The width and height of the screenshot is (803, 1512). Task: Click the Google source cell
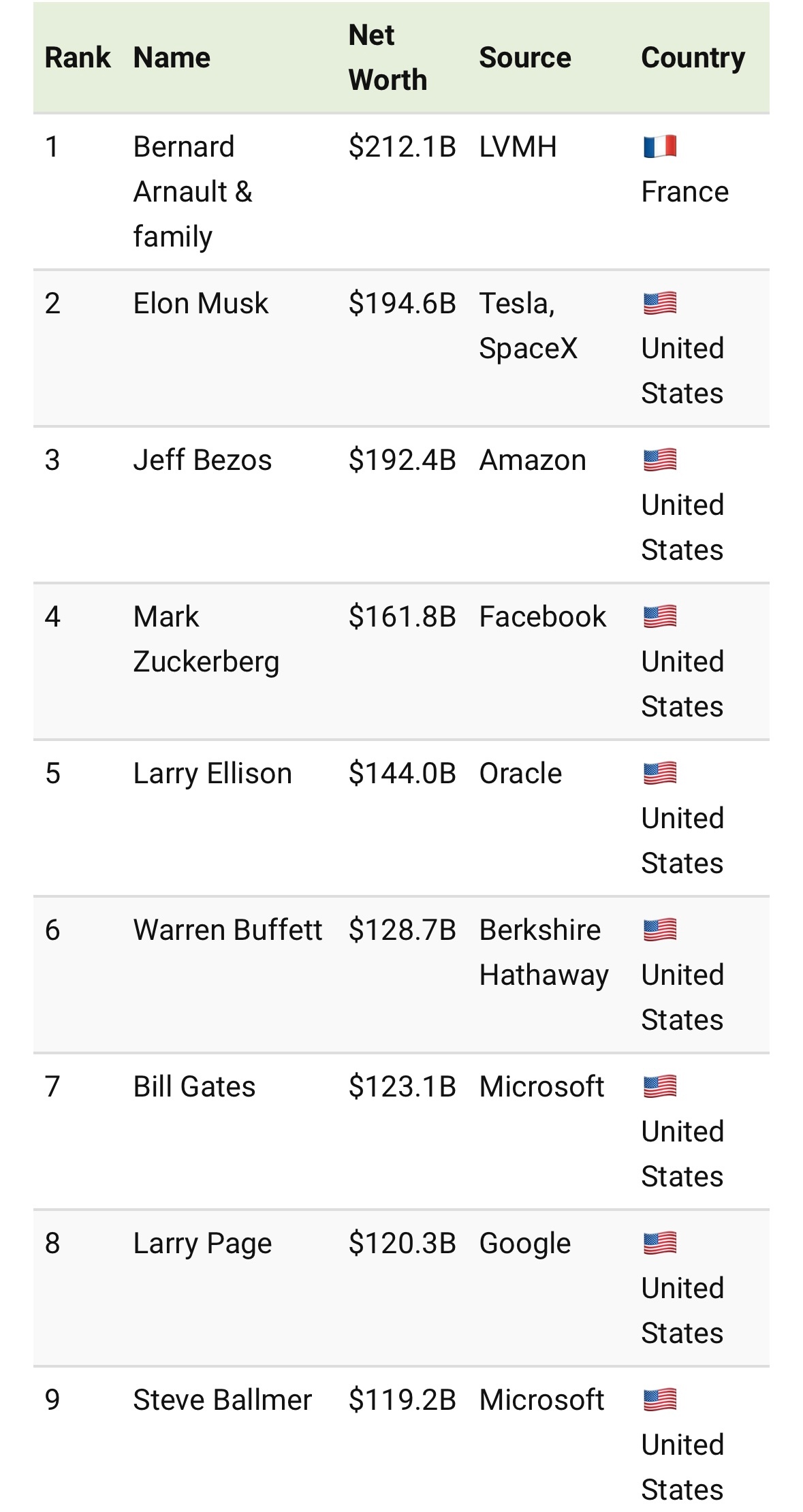point(524,1244)
